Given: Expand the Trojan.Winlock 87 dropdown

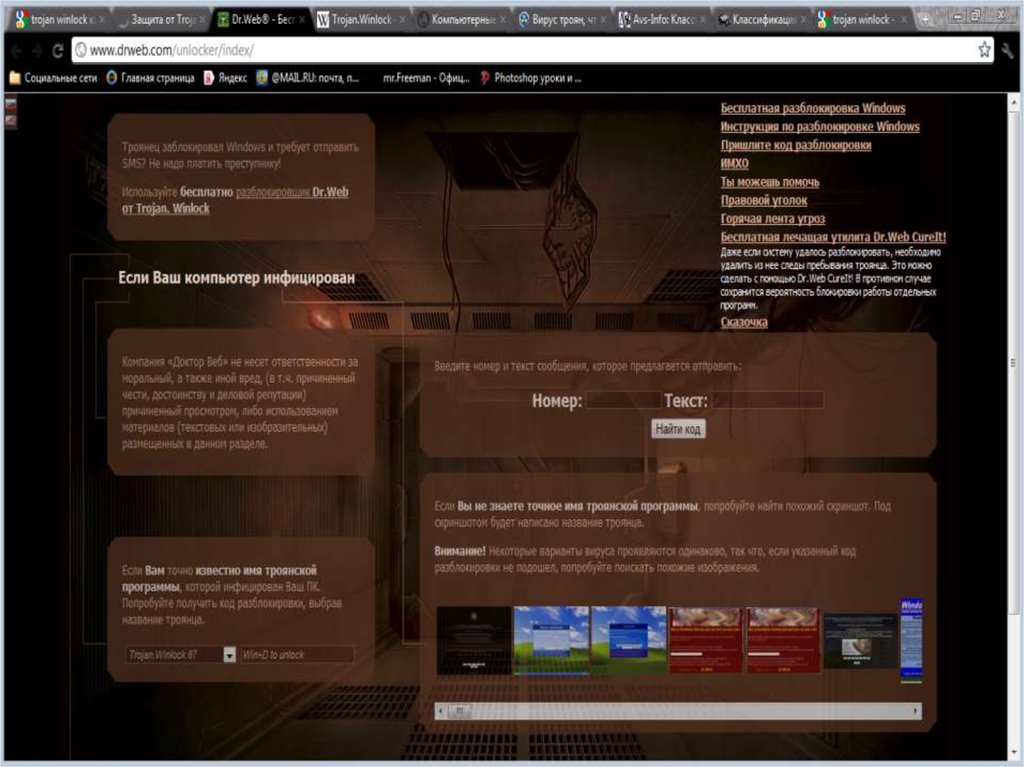Looking at the screenshot, I should [x=229, y=655].
